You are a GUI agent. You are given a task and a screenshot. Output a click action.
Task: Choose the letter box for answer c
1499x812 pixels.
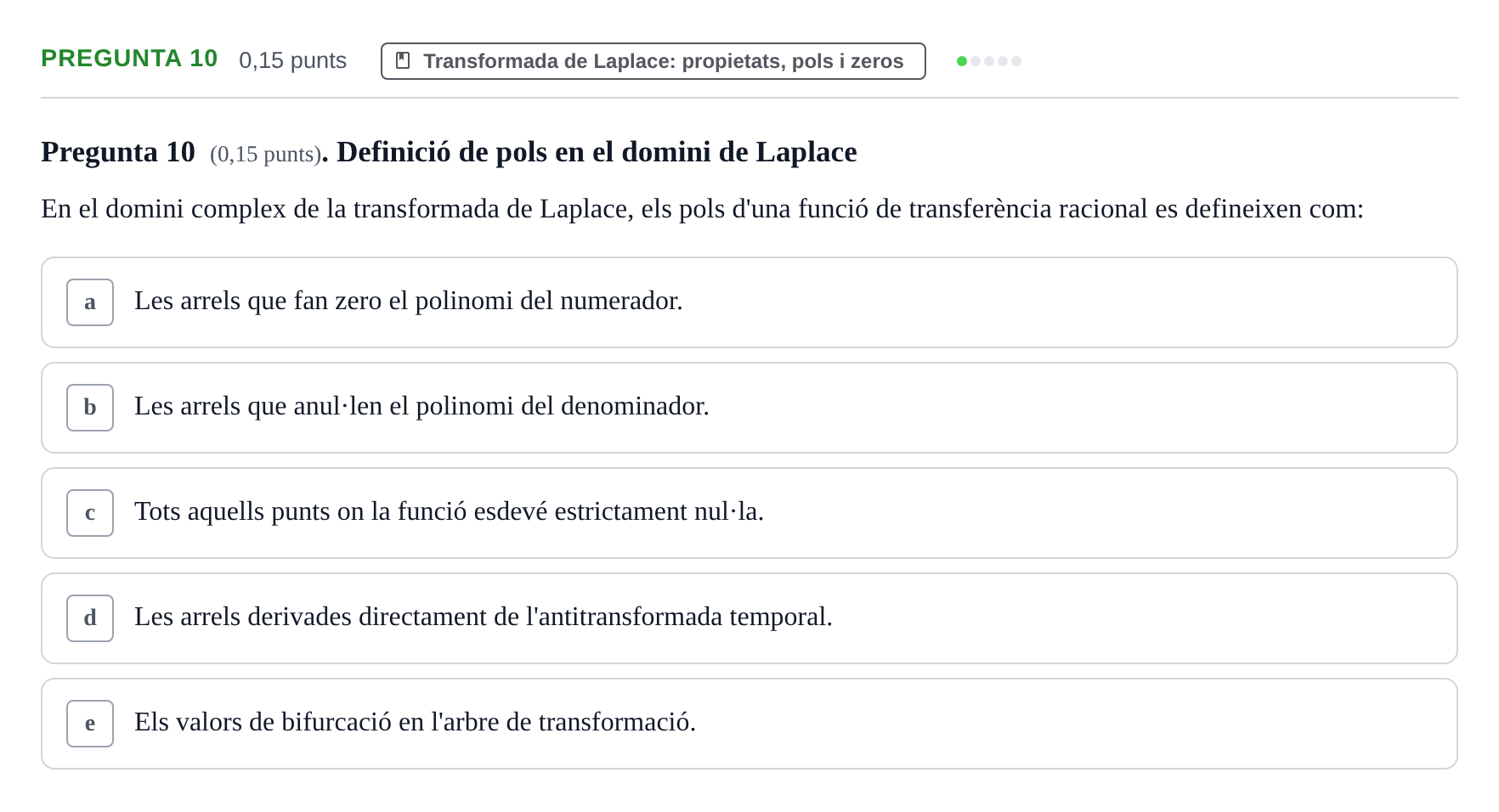coord(90,513)
